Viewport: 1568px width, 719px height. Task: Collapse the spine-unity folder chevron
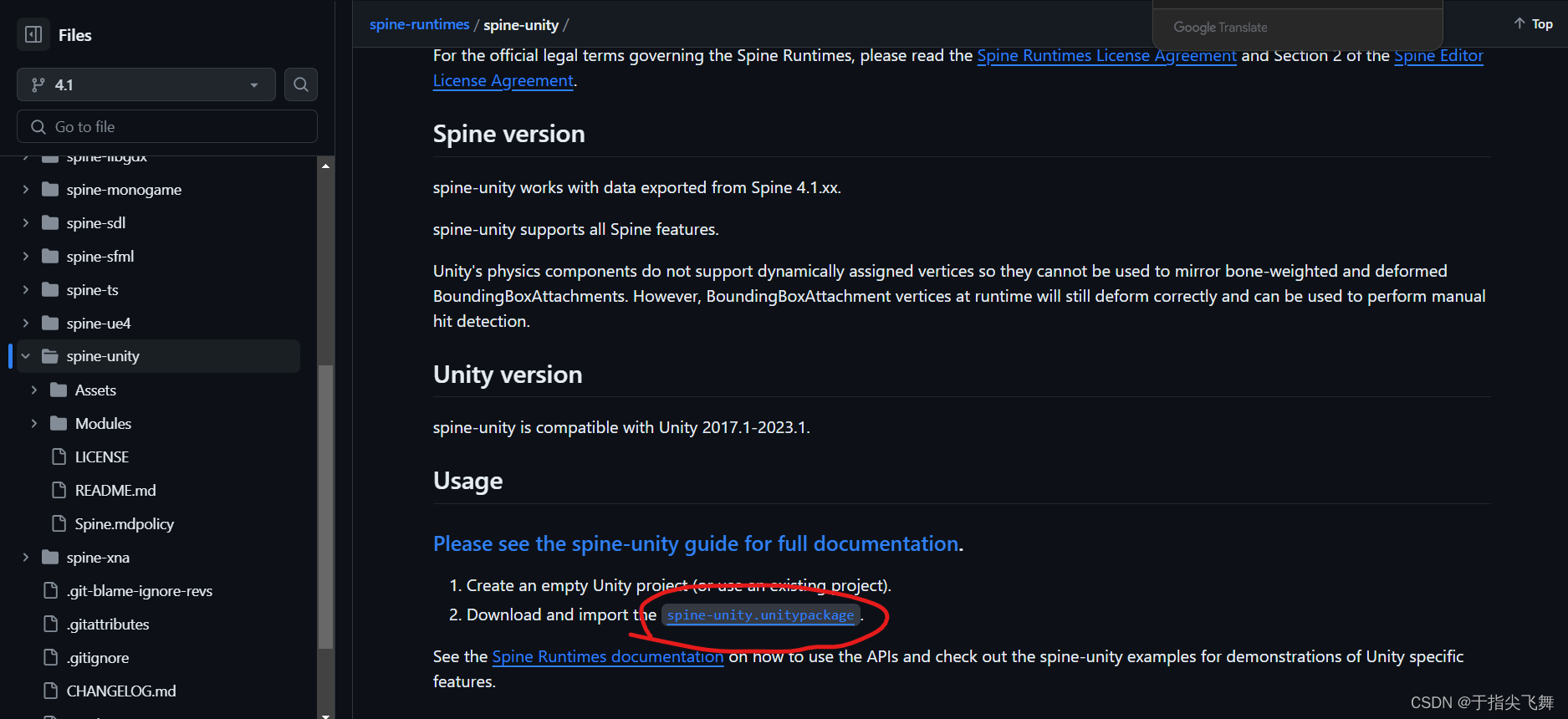pyautogui.click(x=26, y=356)
